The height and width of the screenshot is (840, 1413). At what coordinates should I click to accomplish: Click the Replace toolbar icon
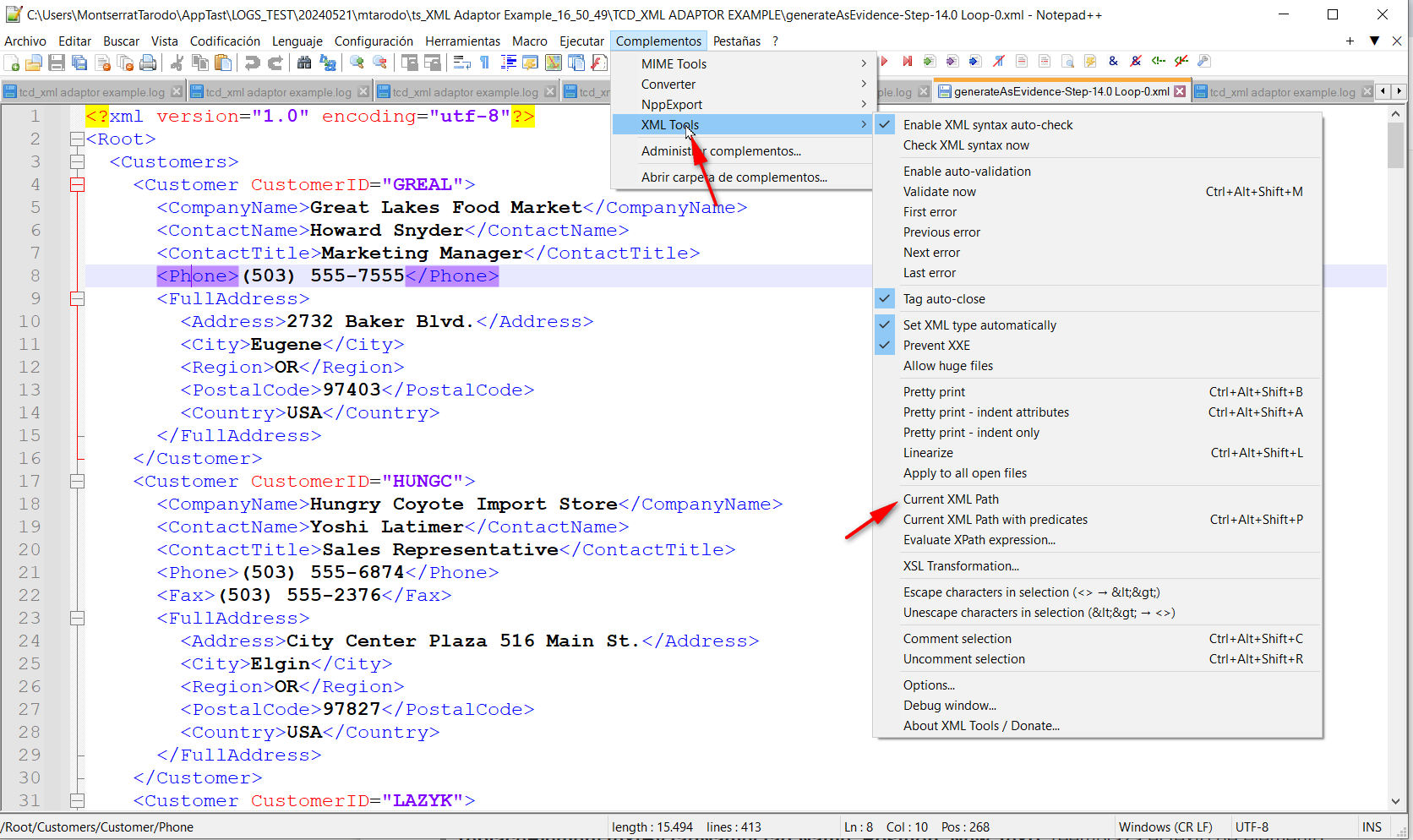click(x=328, y=62)
